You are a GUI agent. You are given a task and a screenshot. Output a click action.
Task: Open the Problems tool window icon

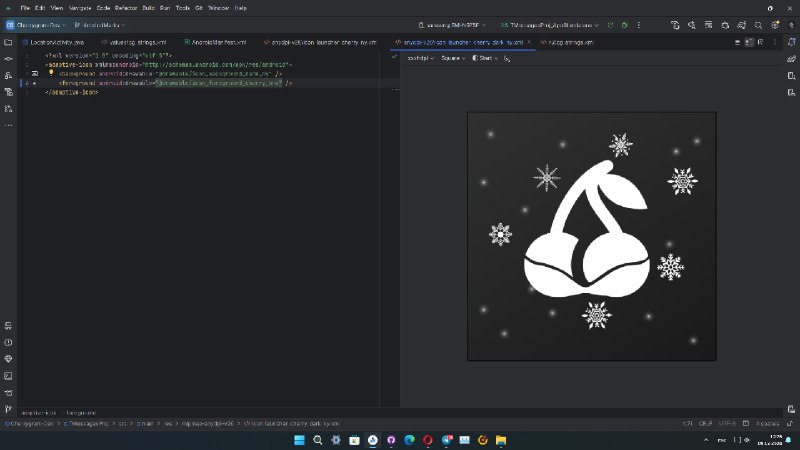click(8, 342)
